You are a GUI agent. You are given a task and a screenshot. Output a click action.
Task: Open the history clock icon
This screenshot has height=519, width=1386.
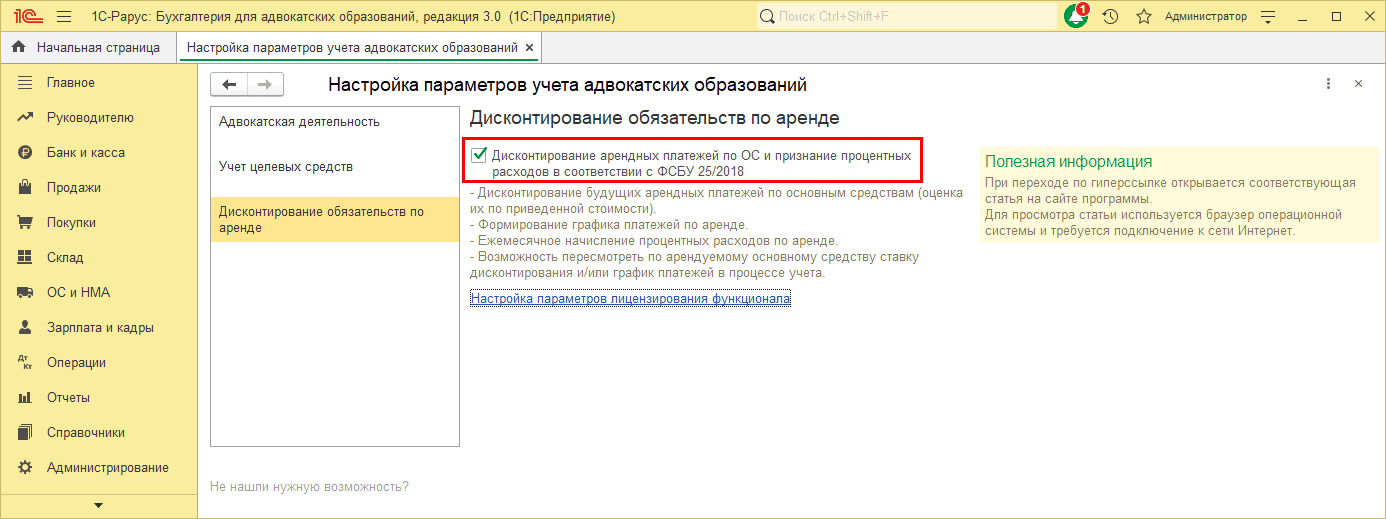pos(1110,17)
